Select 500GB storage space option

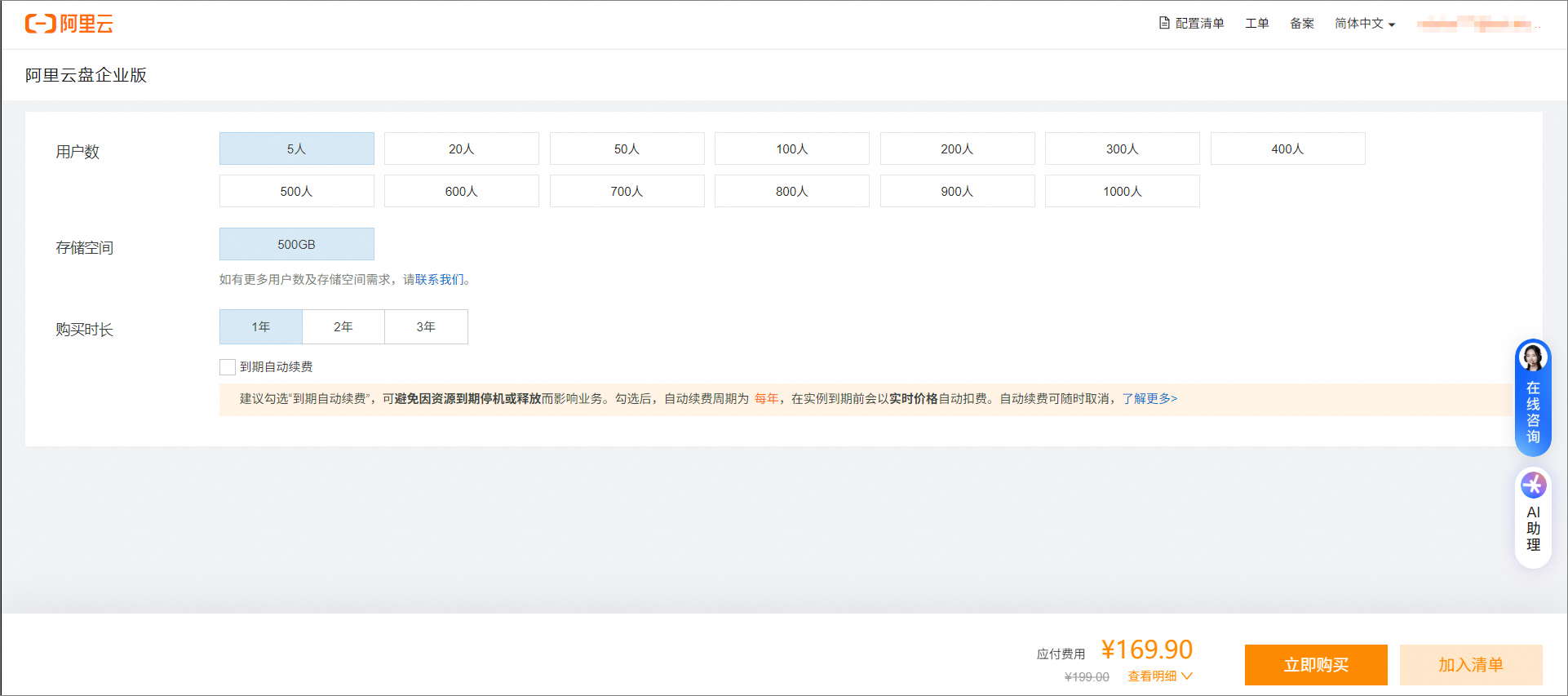[297, 244]
